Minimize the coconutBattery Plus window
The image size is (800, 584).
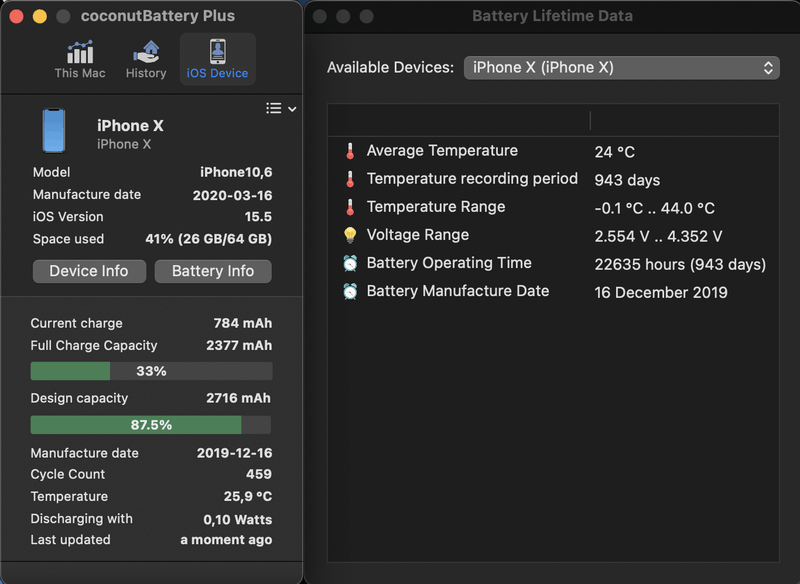point(40,17)
